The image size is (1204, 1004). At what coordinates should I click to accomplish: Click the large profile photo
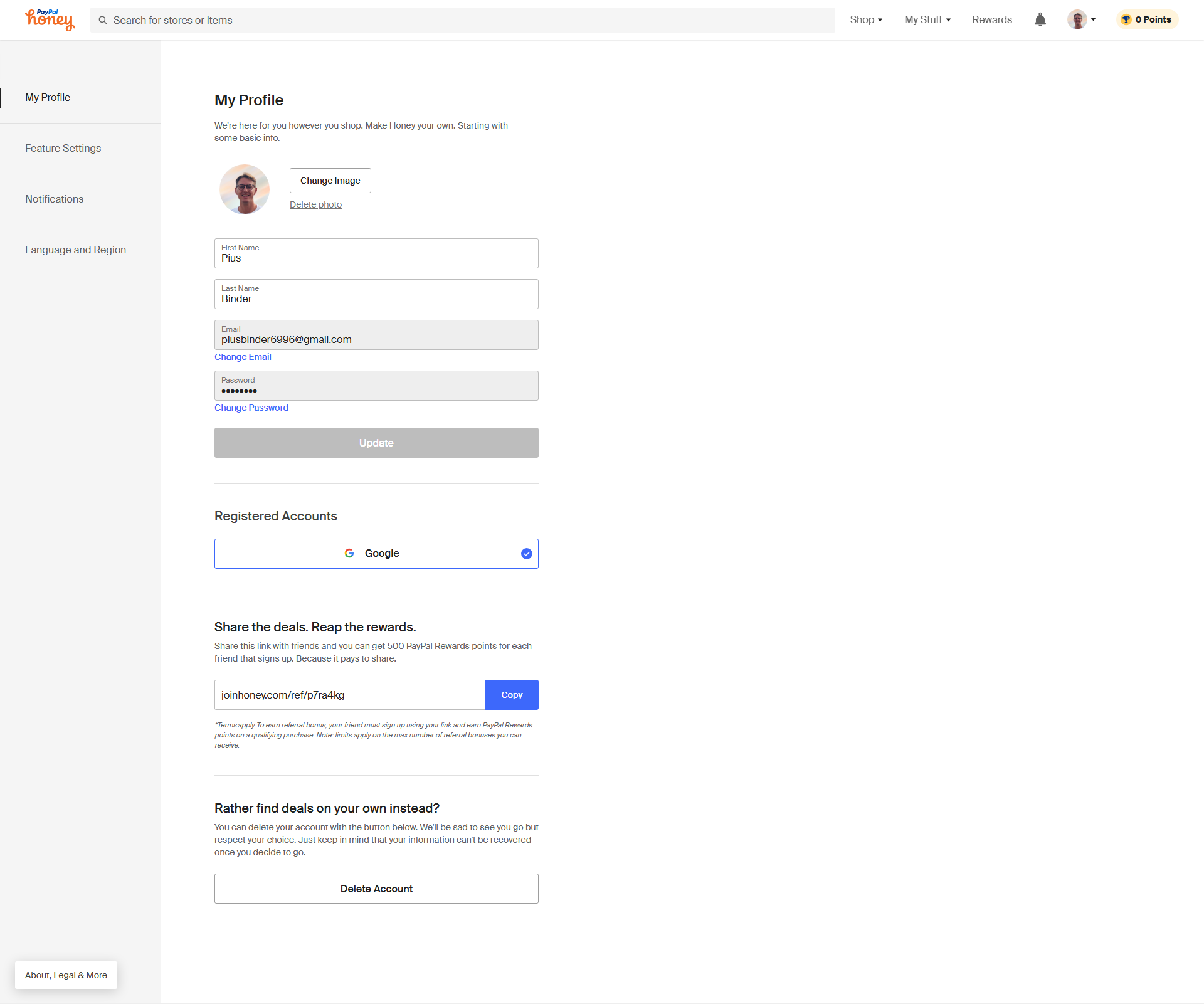coord(245,189)
